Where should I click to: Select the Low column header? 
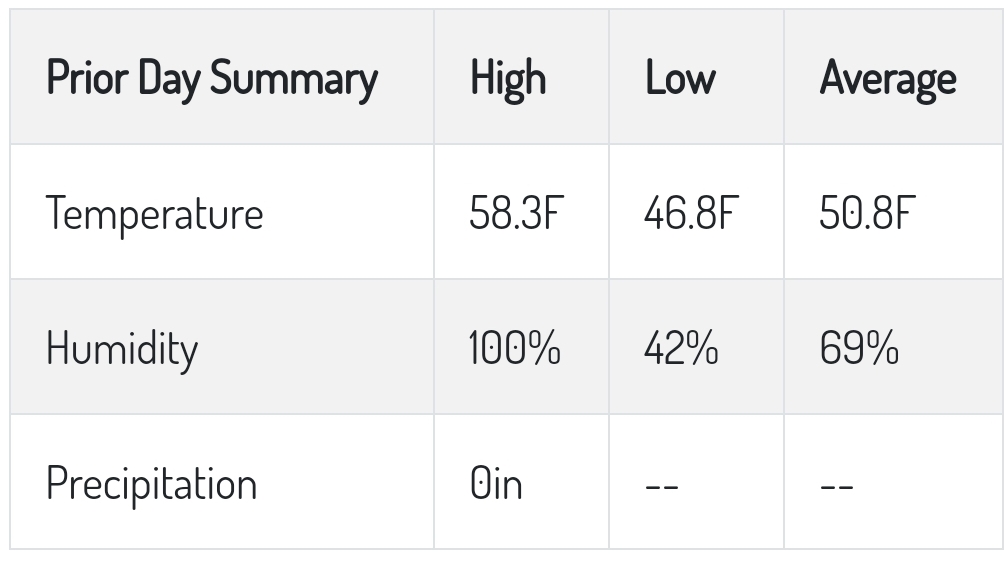[x=680, y=77]
